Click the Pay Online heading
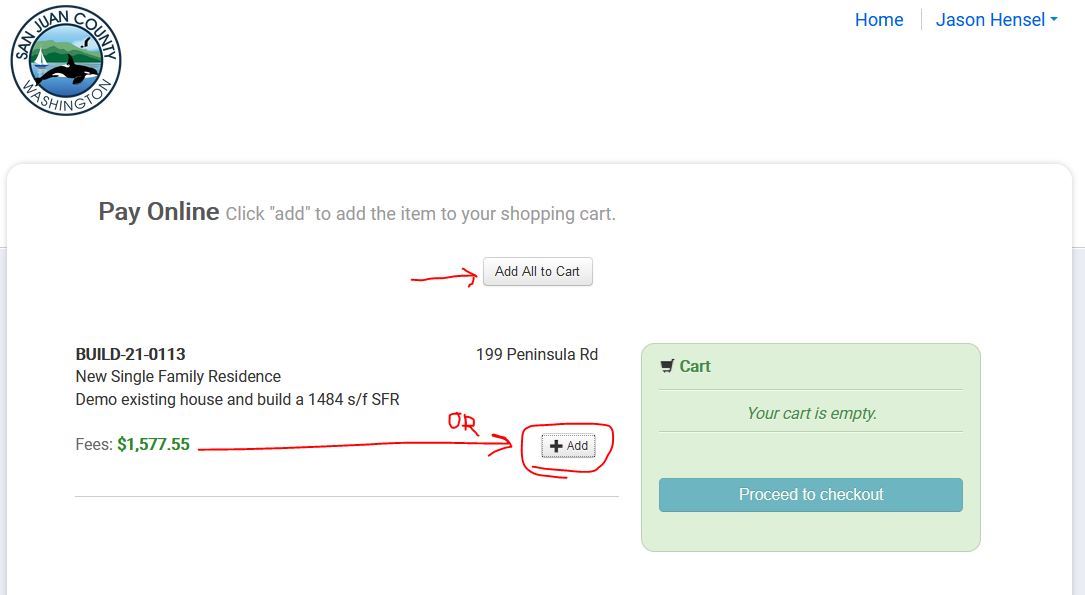The image size is (1085, 595). click(x=159, y=212)
